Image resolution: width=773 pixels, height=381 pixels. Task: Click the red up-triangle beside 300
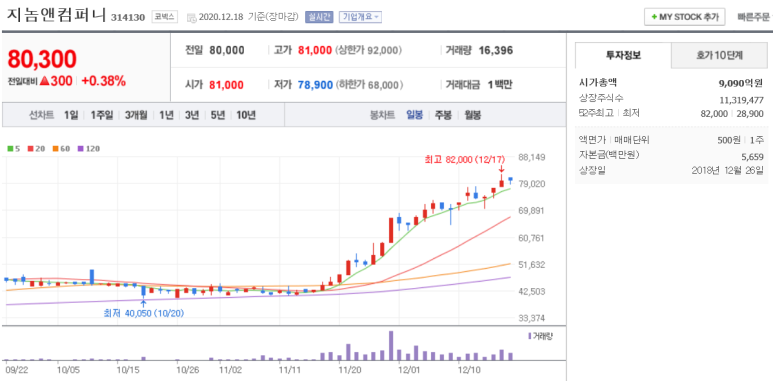44,81
